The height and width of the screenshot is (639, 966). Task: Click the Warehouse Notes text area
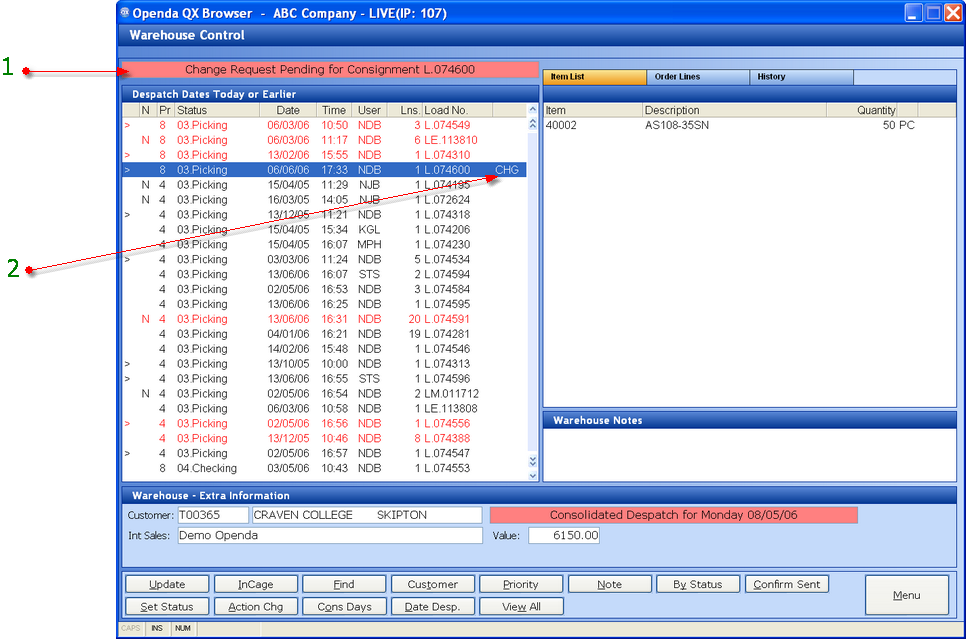(749, 455)
